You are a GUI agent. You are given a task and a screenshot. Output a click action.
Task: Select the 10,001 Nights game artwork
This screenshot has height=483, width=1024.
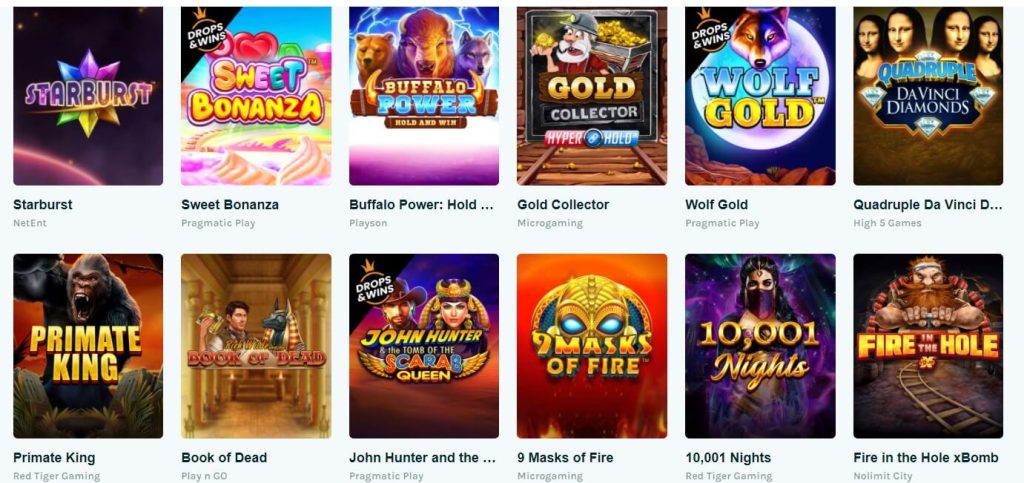(x=760, y=346)
